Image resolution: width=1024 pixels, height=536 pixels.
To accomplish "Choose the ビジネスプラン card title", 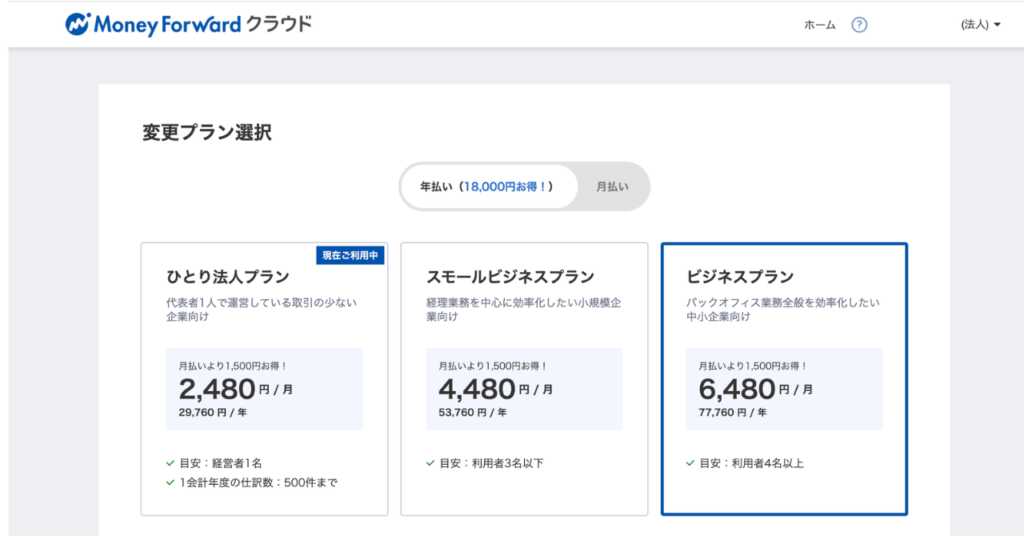I will pos(739,277).
